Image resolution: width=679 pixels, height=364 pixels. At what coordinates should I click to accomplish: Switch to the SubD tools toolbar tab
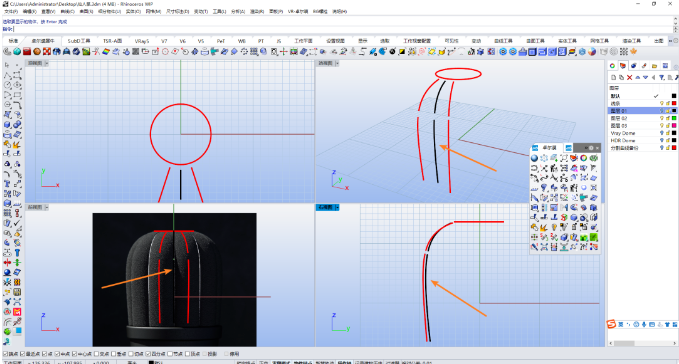coord(79,41)
